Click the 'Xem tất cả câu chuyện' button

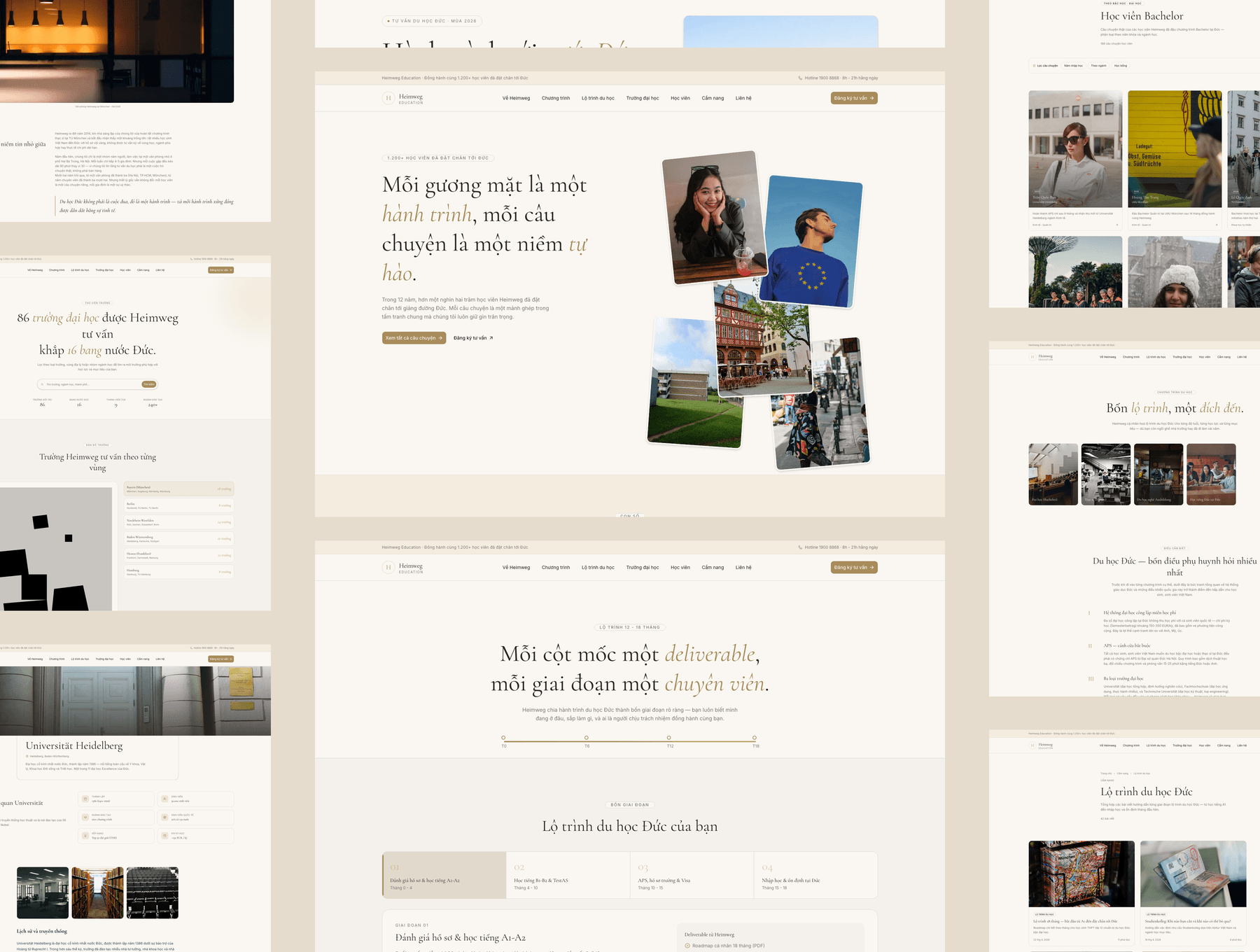tap(414, 338)
